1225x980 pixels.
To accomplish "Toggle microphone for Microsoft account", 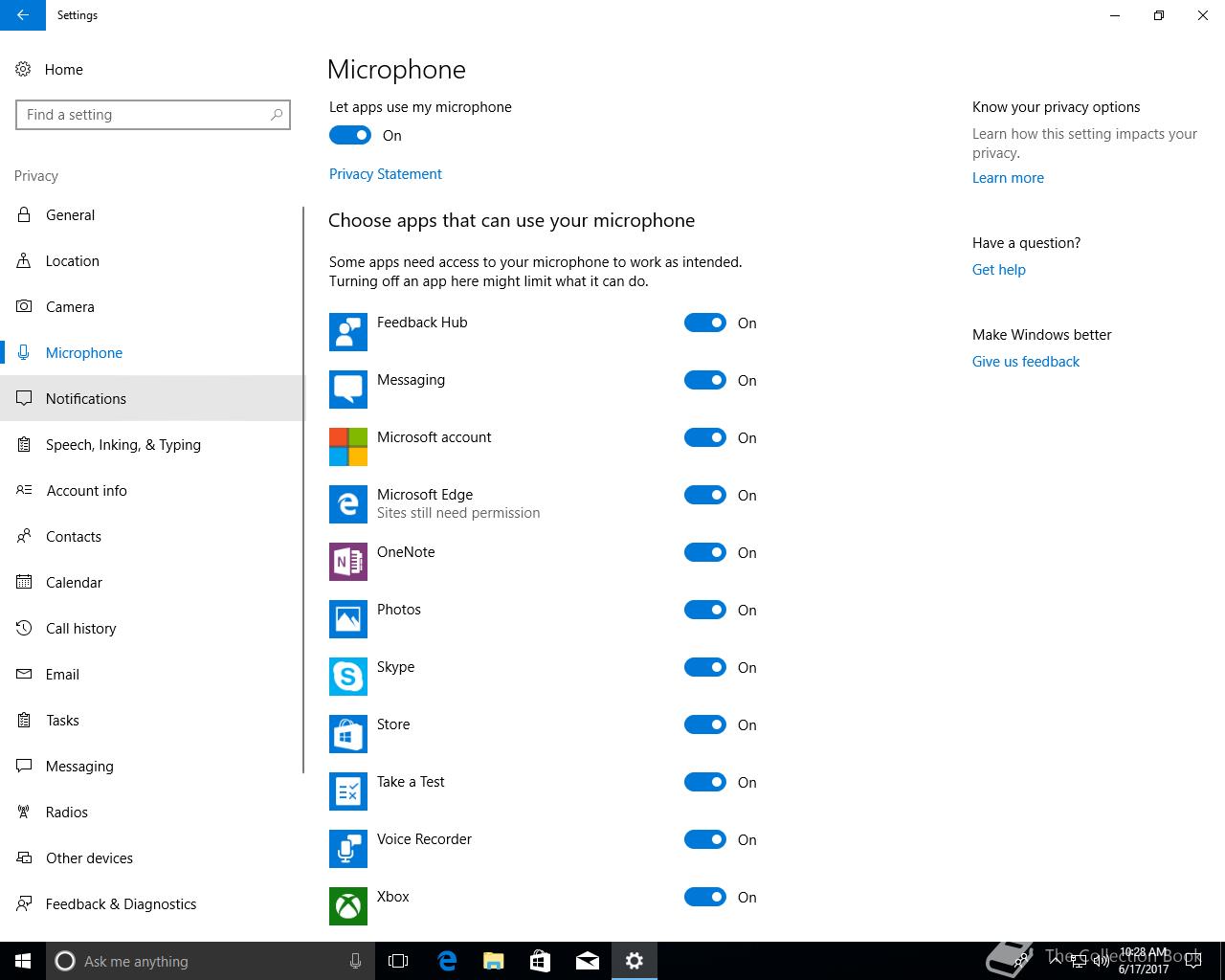I will point(705,437).
